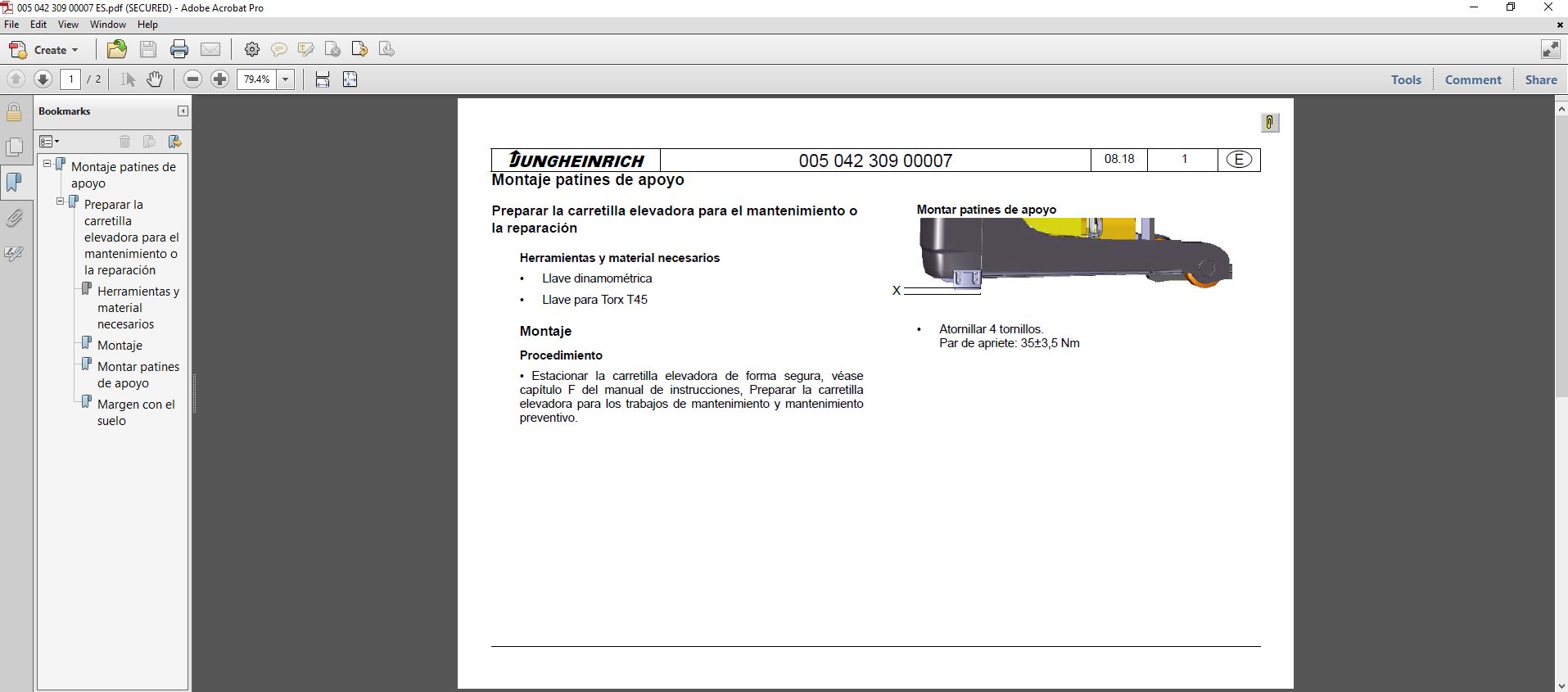Select the text selection cursor tool
Screen dimensions: 1568x692
click(x=128, y=79)
